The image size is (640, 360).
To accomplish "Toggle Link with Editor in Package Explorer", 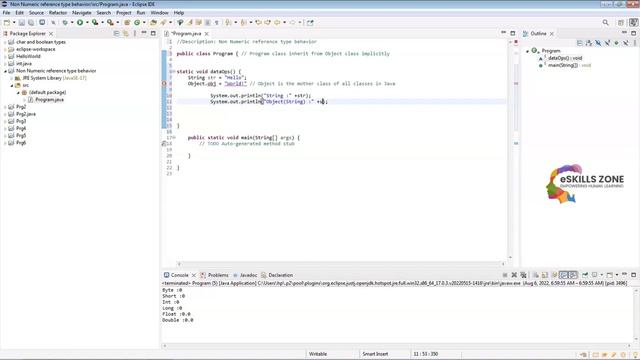I will 126,33.
